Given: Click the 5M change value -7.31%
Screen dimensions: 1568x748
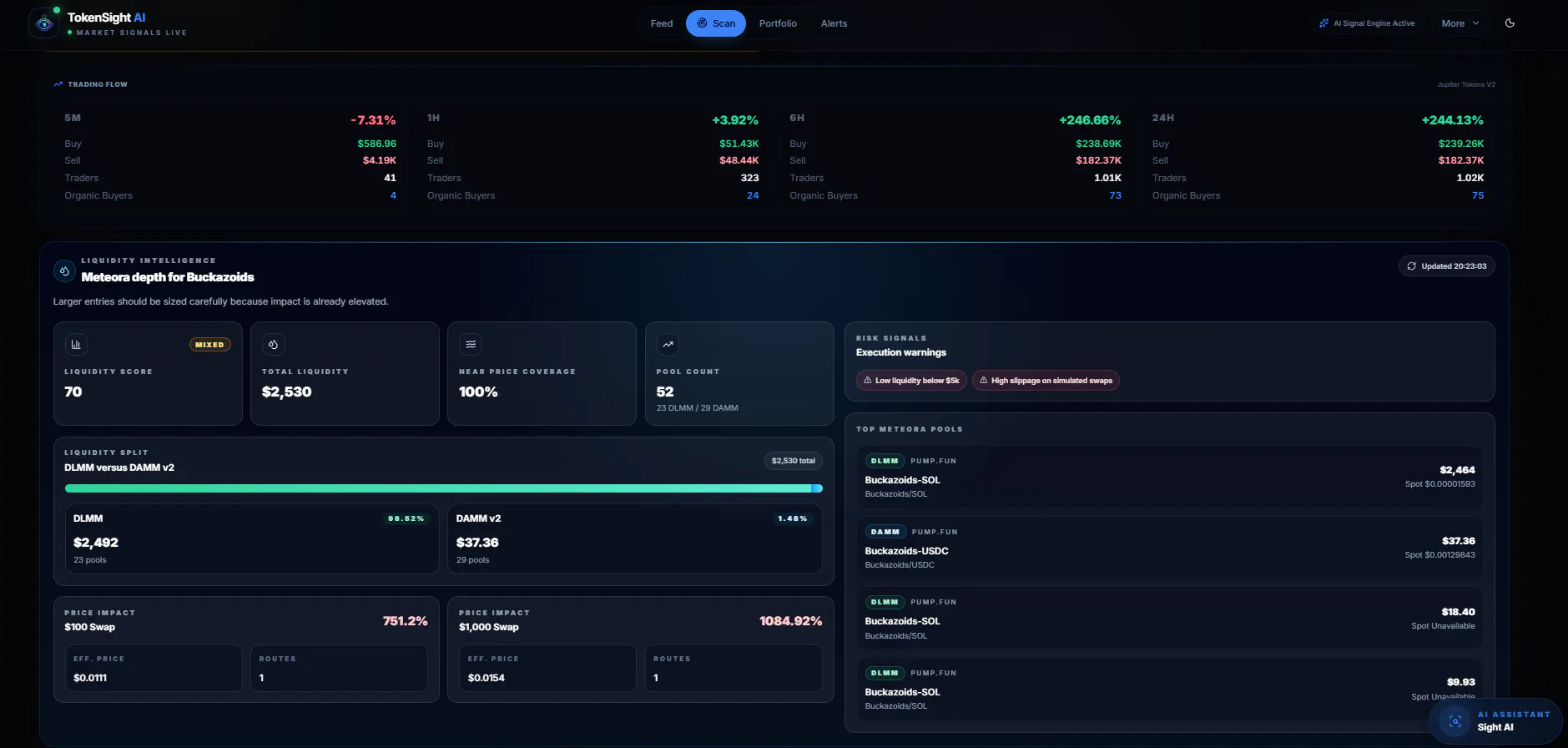Looking at the screenshot, I should (373, 120).
